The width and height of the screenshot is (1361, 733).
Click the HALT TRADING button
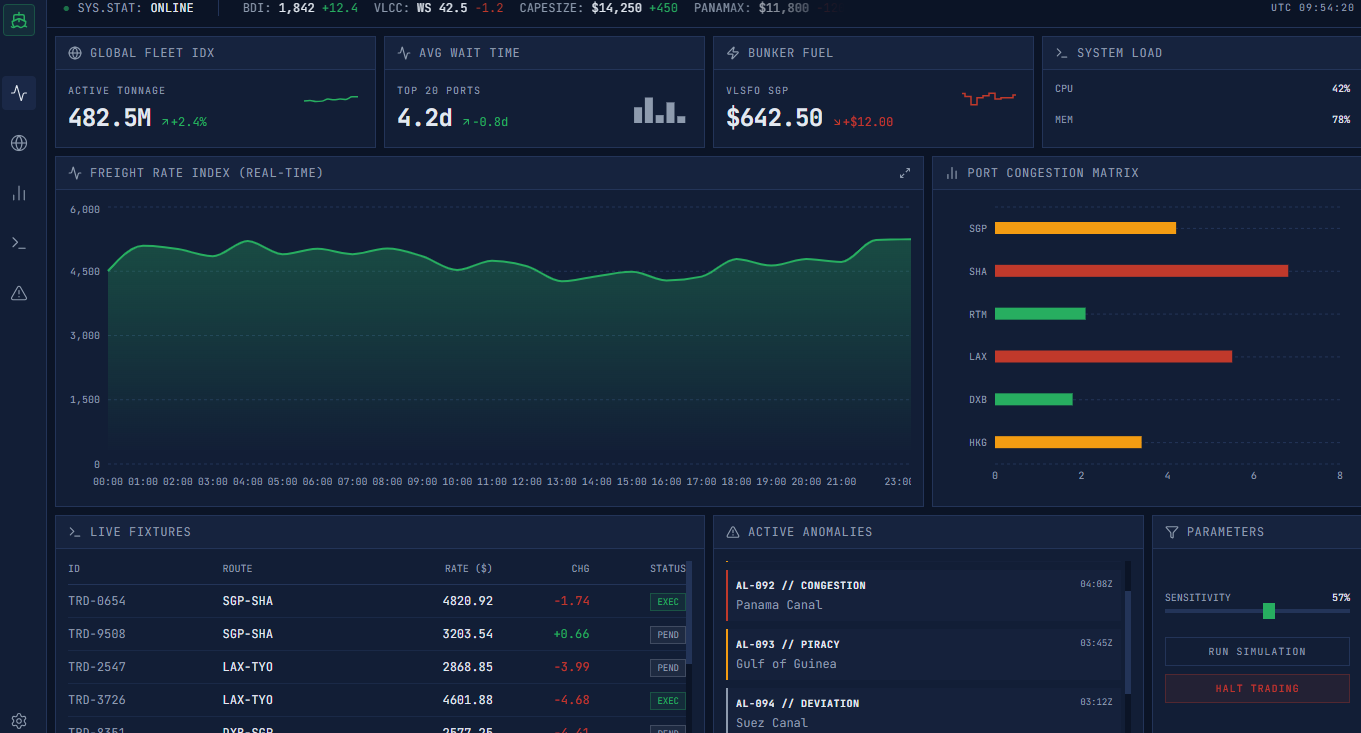1257,688
